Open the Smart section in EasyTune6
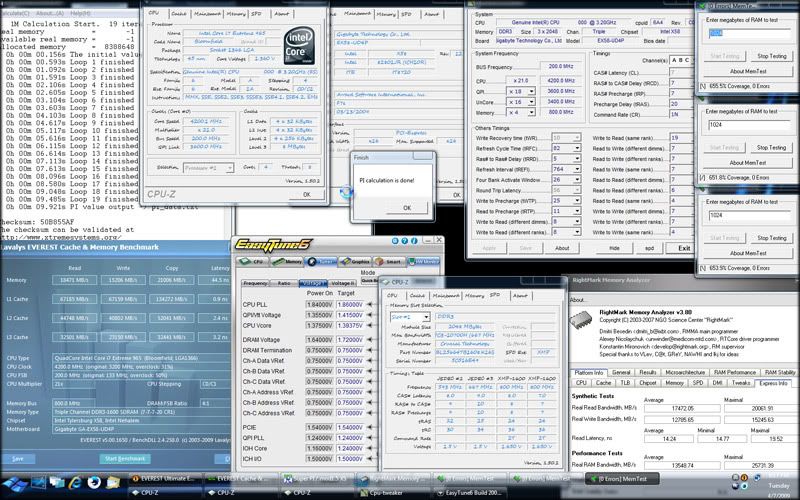Screen dimensions: 800x500 click(x=389, y=261)
